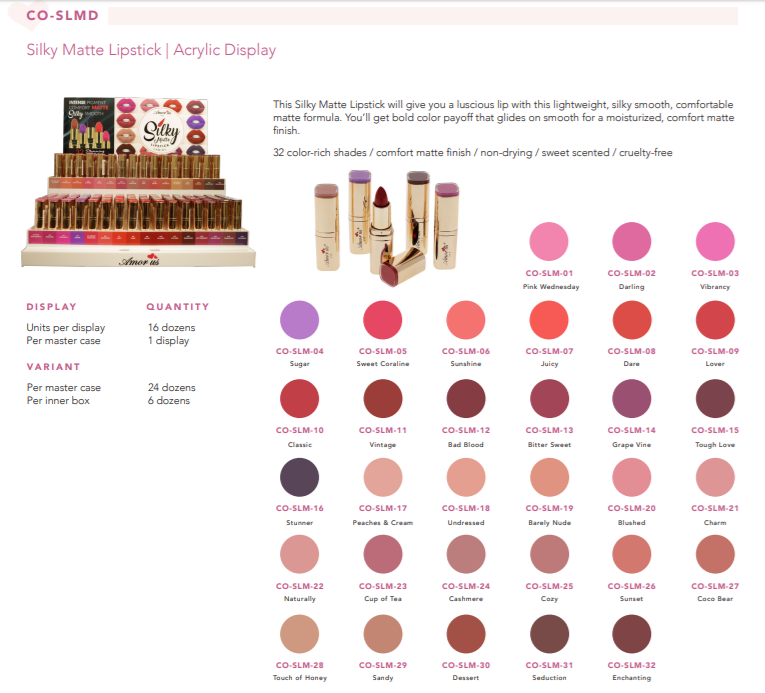
Task: Click the 'Pink Wednesday' shade name
Action: click(551, 287)
